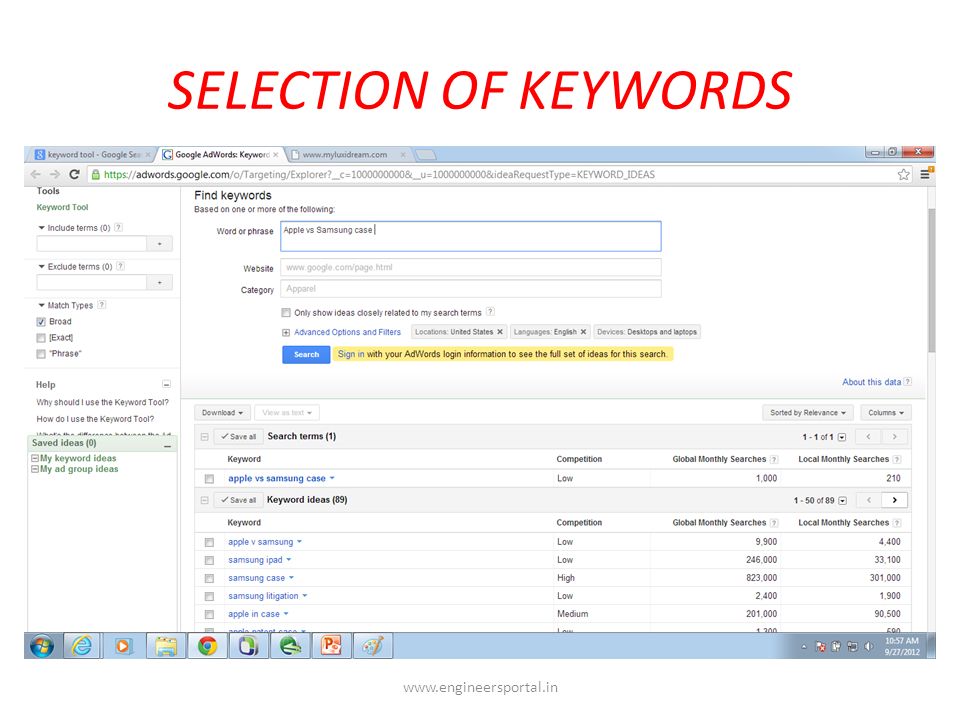960x720 pixels.
Task: Select the apple in case row checkbox
Action: [209, 614]
